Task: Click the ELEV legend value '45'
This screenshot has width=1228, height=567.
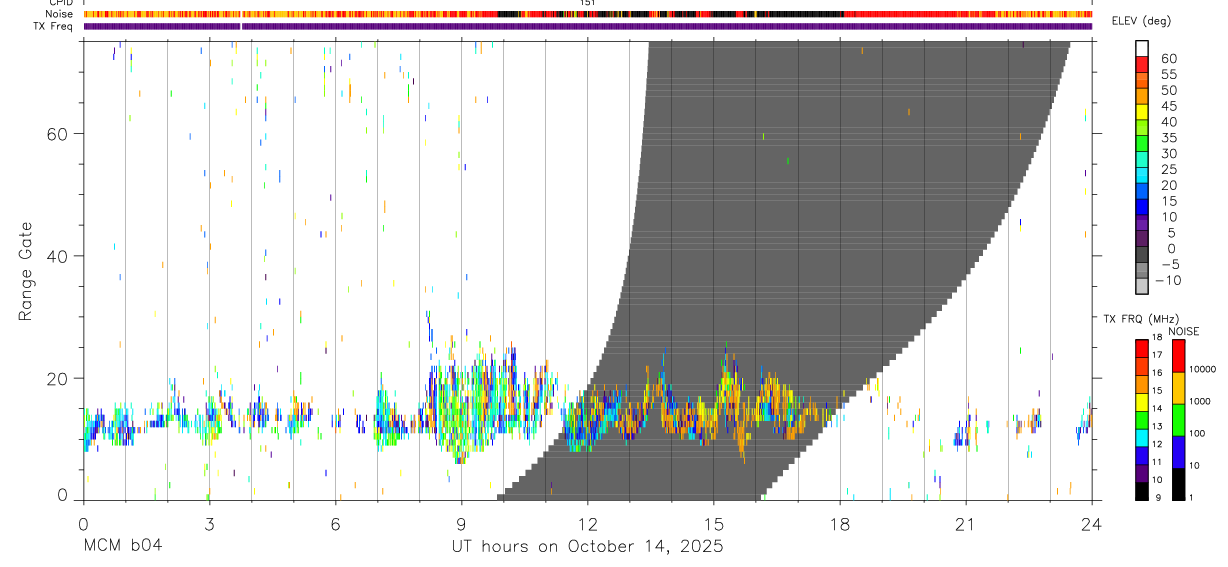Action: pos(1168,106)
